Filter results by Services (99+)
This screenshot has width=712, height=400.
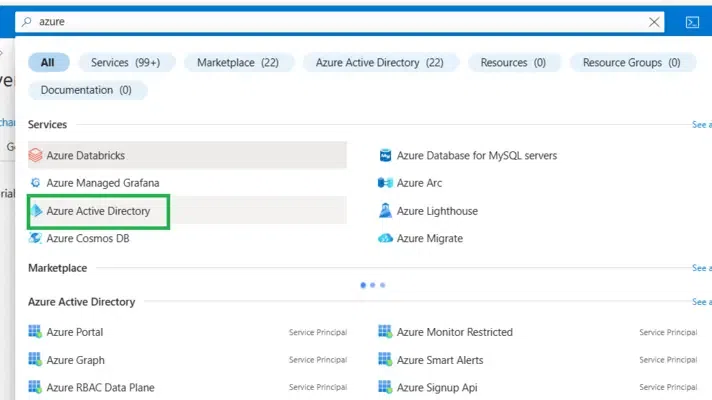(x=126, y=63)
